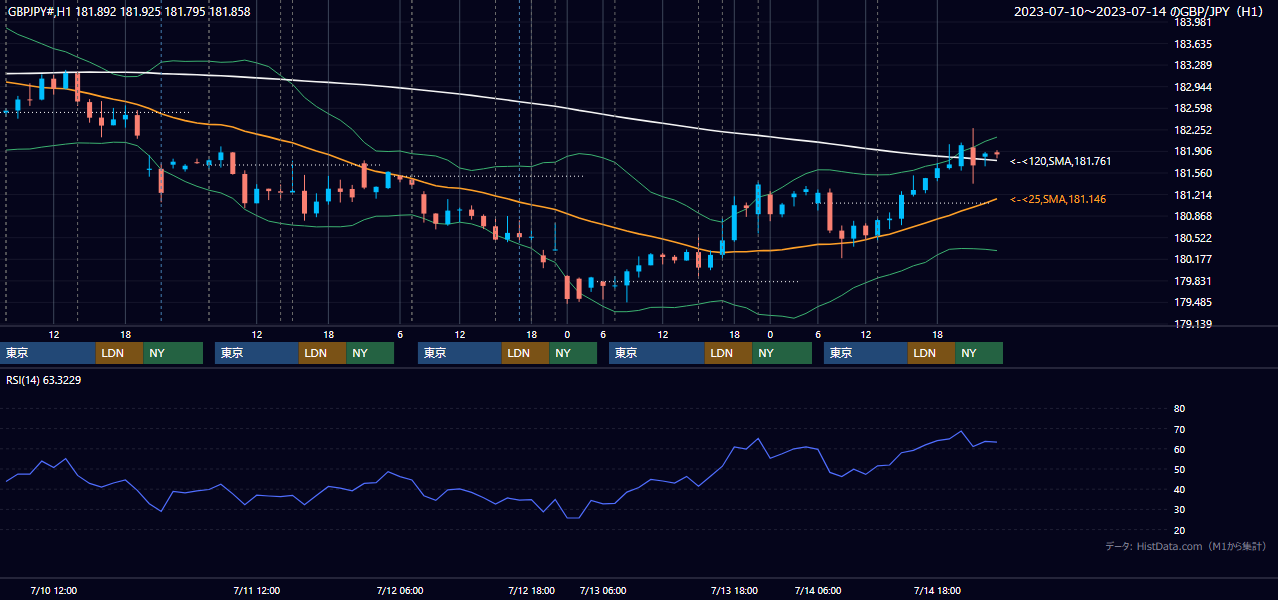Click the 7/11 12:00 date label
The width and height of the screenshot is (1278, 600).
click(256, 591)
